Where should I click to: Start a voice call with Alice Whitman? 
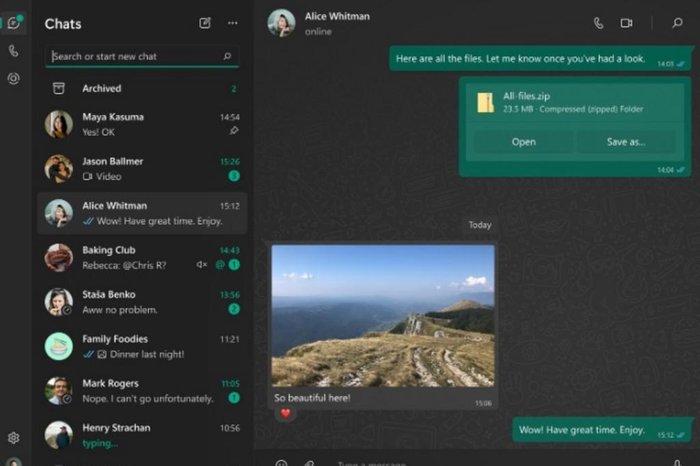(599, 23)
